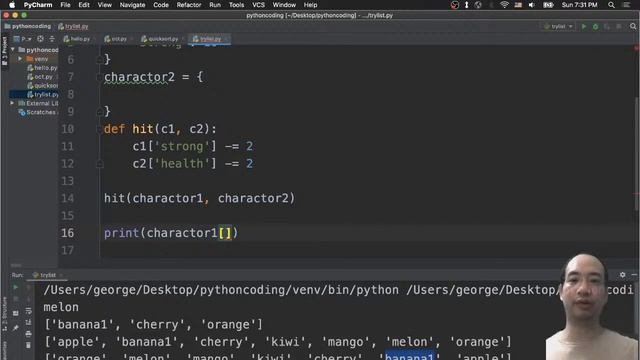Viewport: 640px width, 360px height.
Task: Click the print icon in Run panel
Action: [28, 334]
